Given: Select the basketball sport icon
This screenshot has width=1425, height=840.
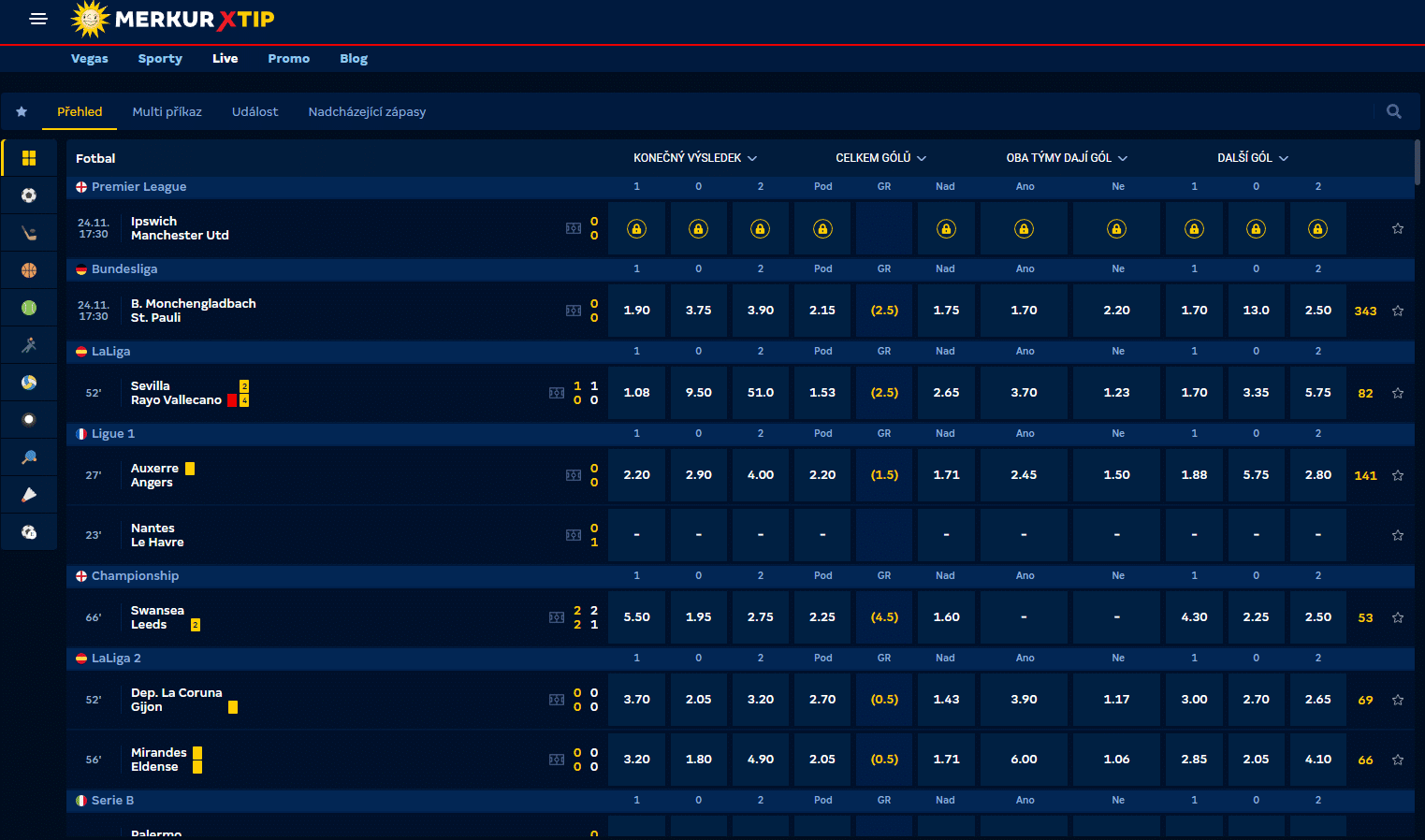Looking at the screenshot, I should coord(29,270).
